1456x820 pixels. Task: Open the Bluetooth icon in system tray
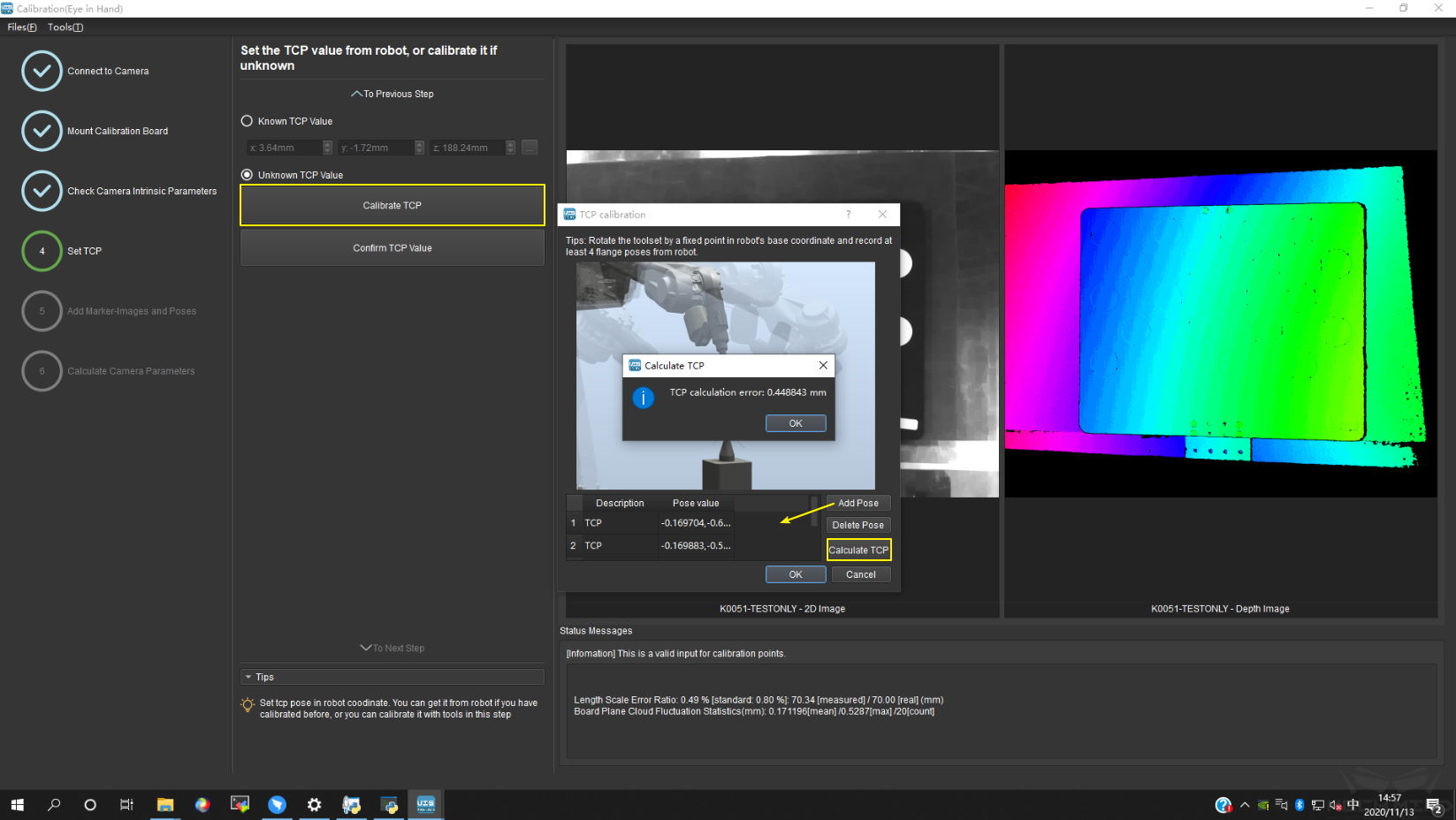coord(1299,805)
